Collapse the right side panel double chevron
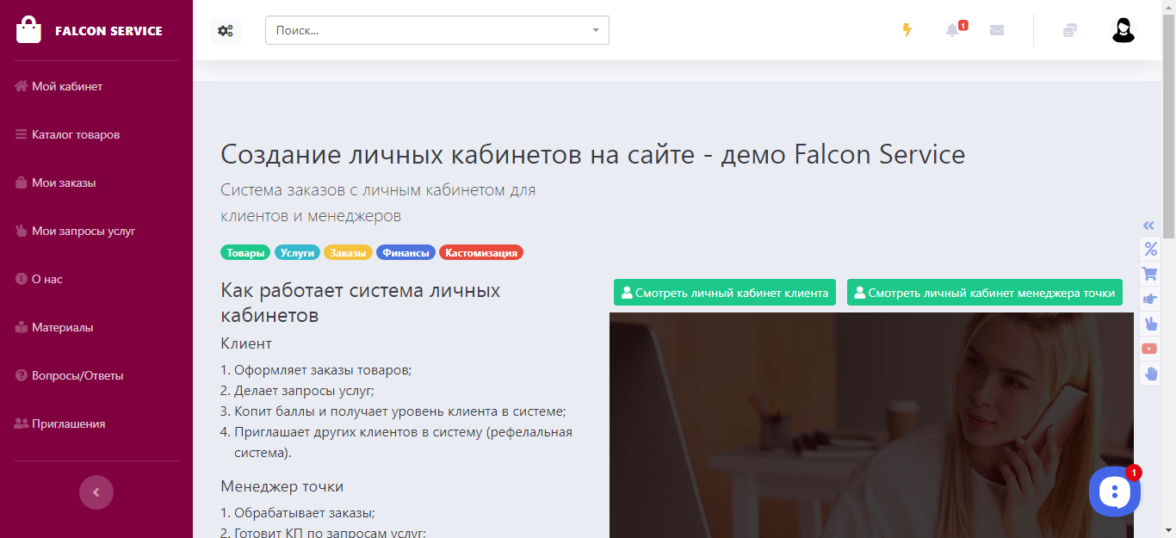Viewport: 1176px width, 538px height. pos(1150,225)
